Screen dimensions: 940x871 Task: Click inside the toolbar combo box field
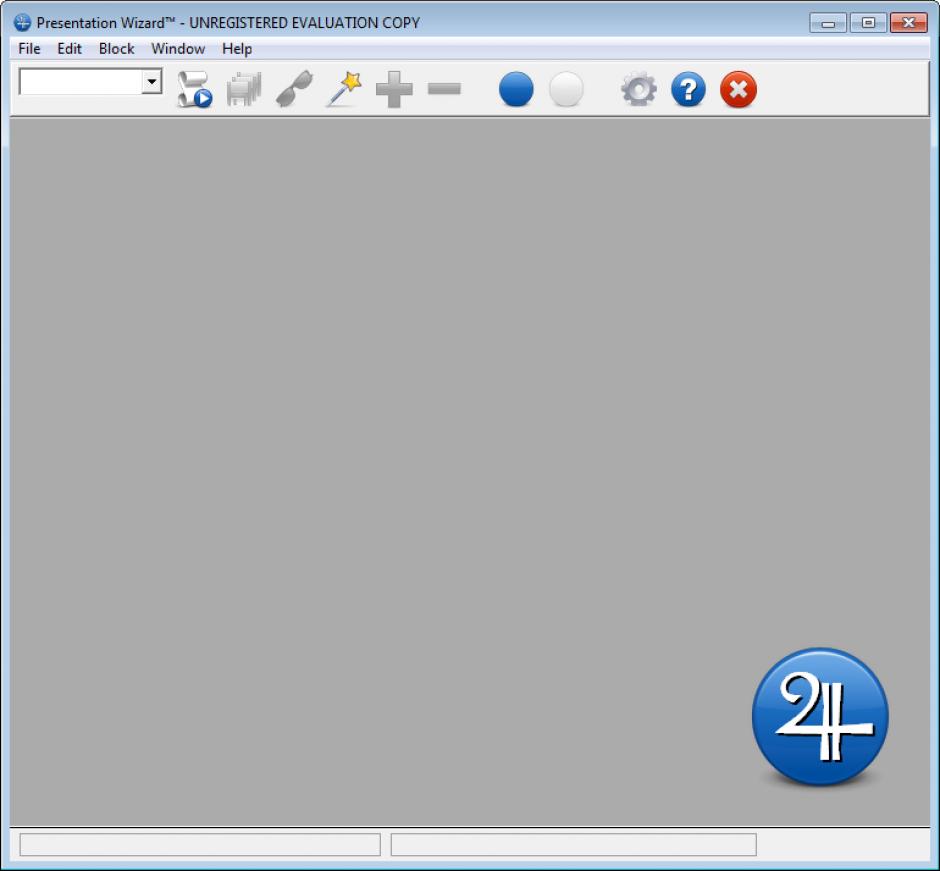coord(80,82)
